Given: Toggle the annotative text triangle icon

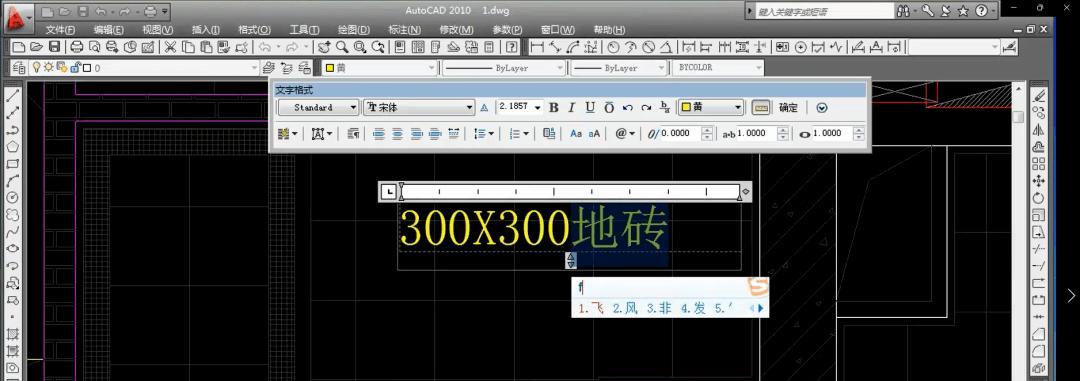Looking at the screenshot, I should (x=484, y=107).
